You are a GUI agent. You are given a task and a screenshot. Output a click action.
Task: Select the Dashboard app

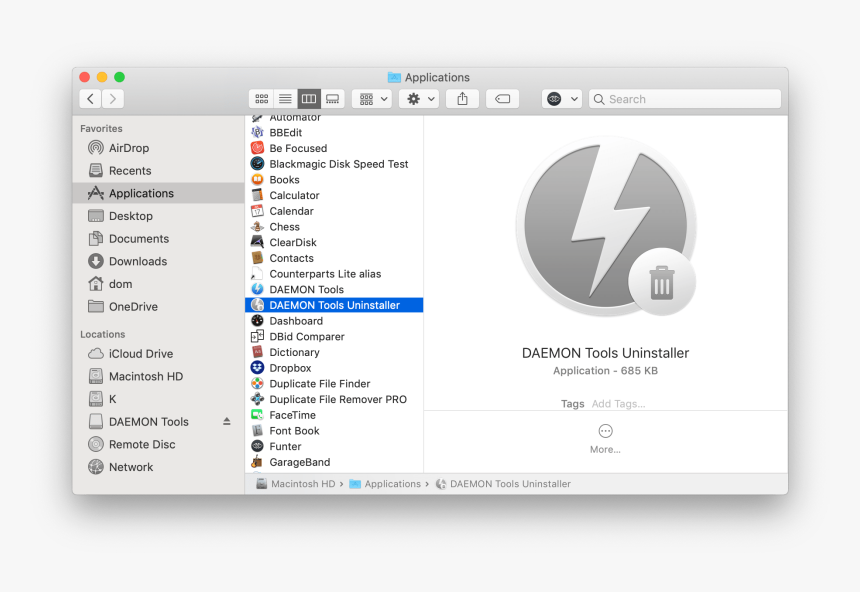point(334,321)
